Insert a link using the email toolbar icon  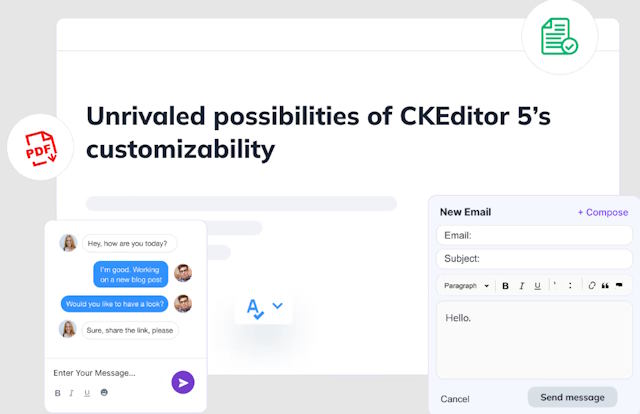591,286
